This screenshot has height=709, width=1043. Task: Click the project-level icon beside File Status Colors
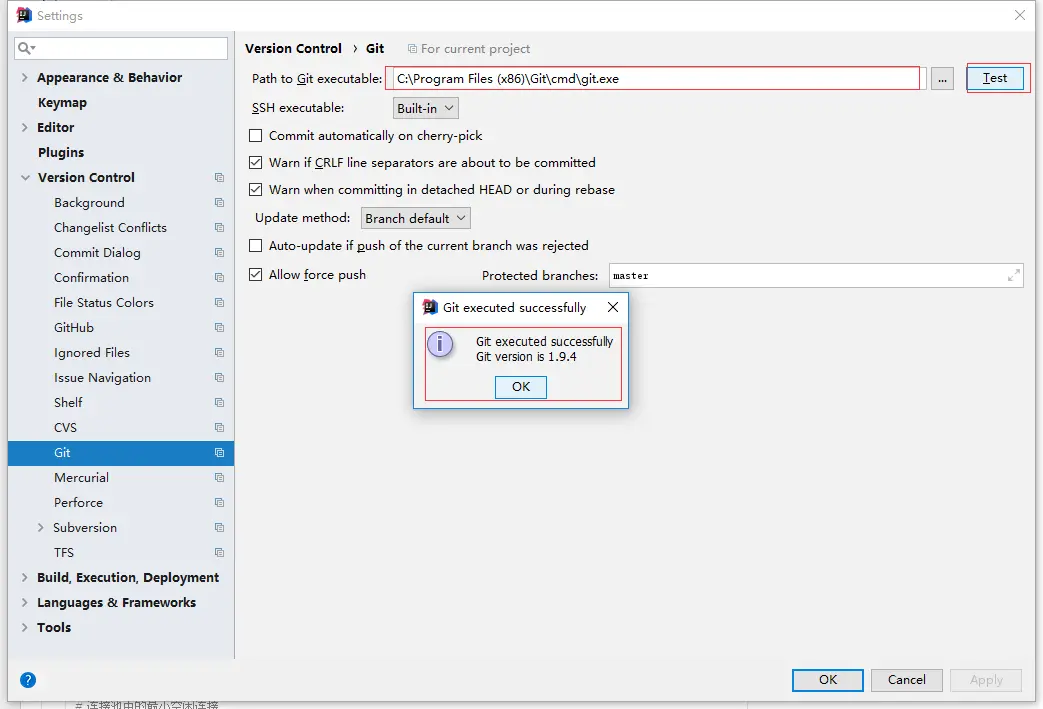tap(220, 303)
